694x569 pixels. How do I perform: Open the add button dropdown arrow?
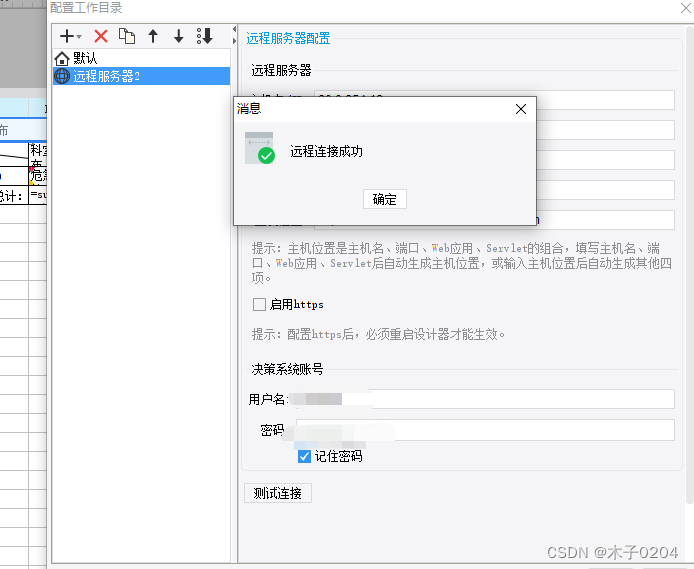click(79, 37)
